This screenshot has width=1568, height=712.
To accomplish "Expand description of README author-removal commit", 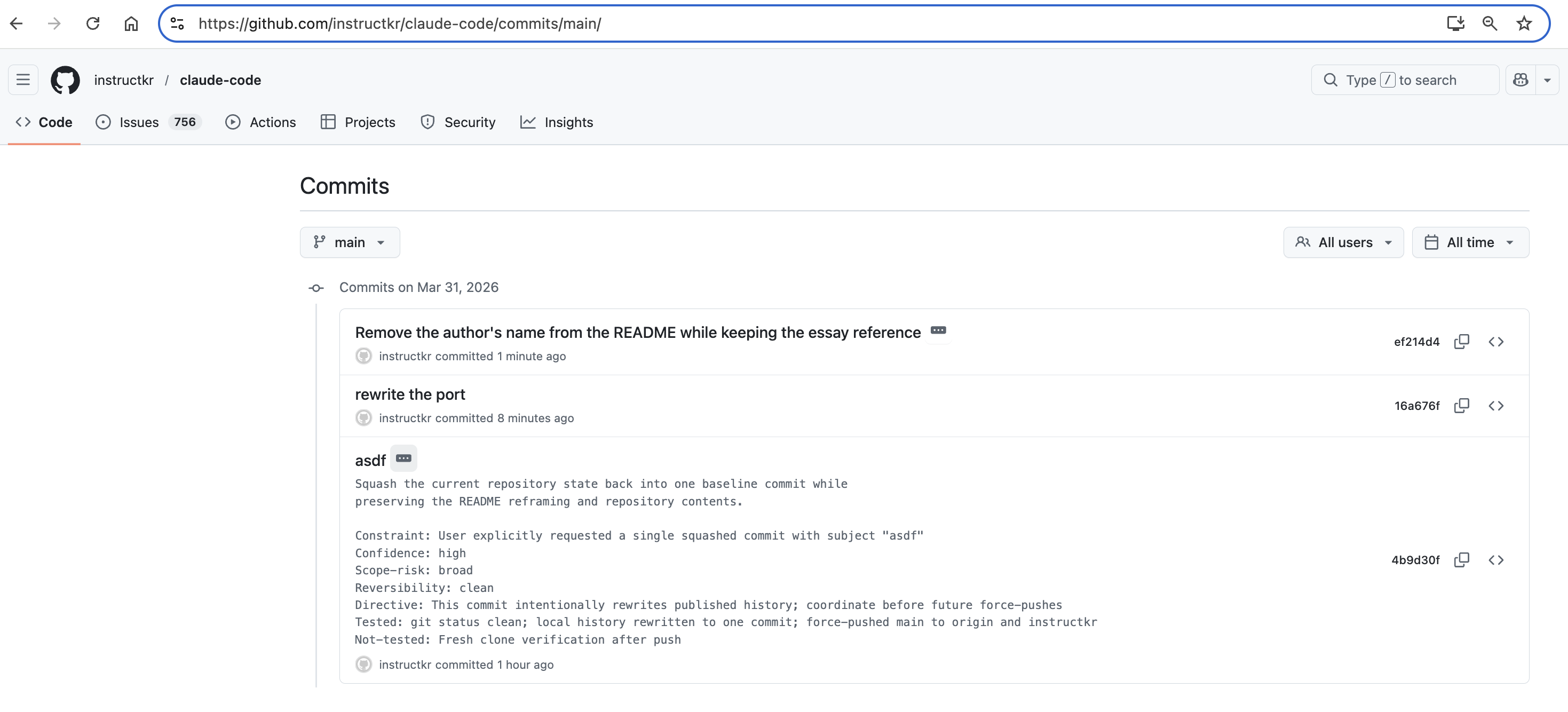I will (938, 330).
